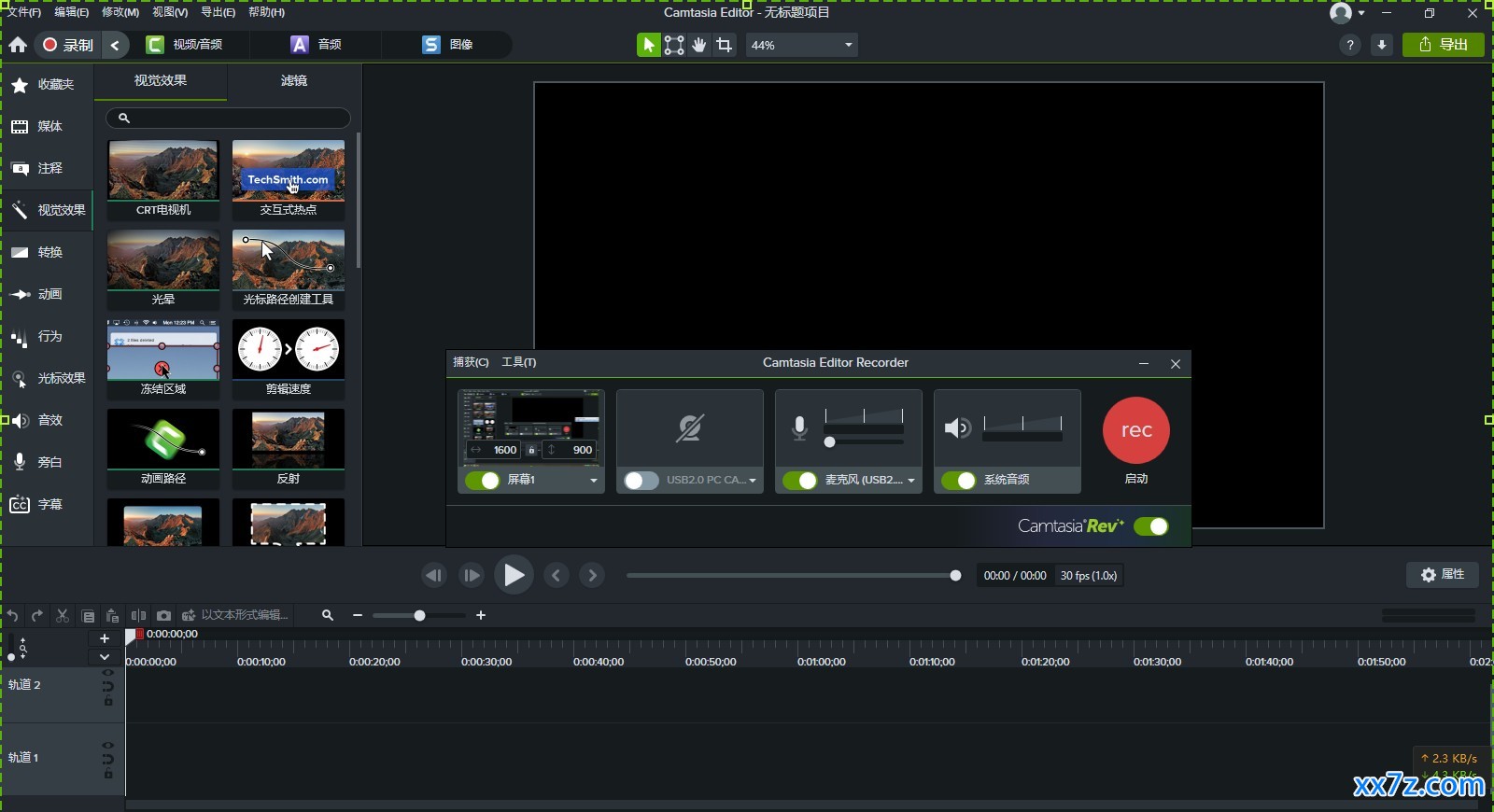
Task: Select the arrow Edit mode tool
Action: (648, 45)
